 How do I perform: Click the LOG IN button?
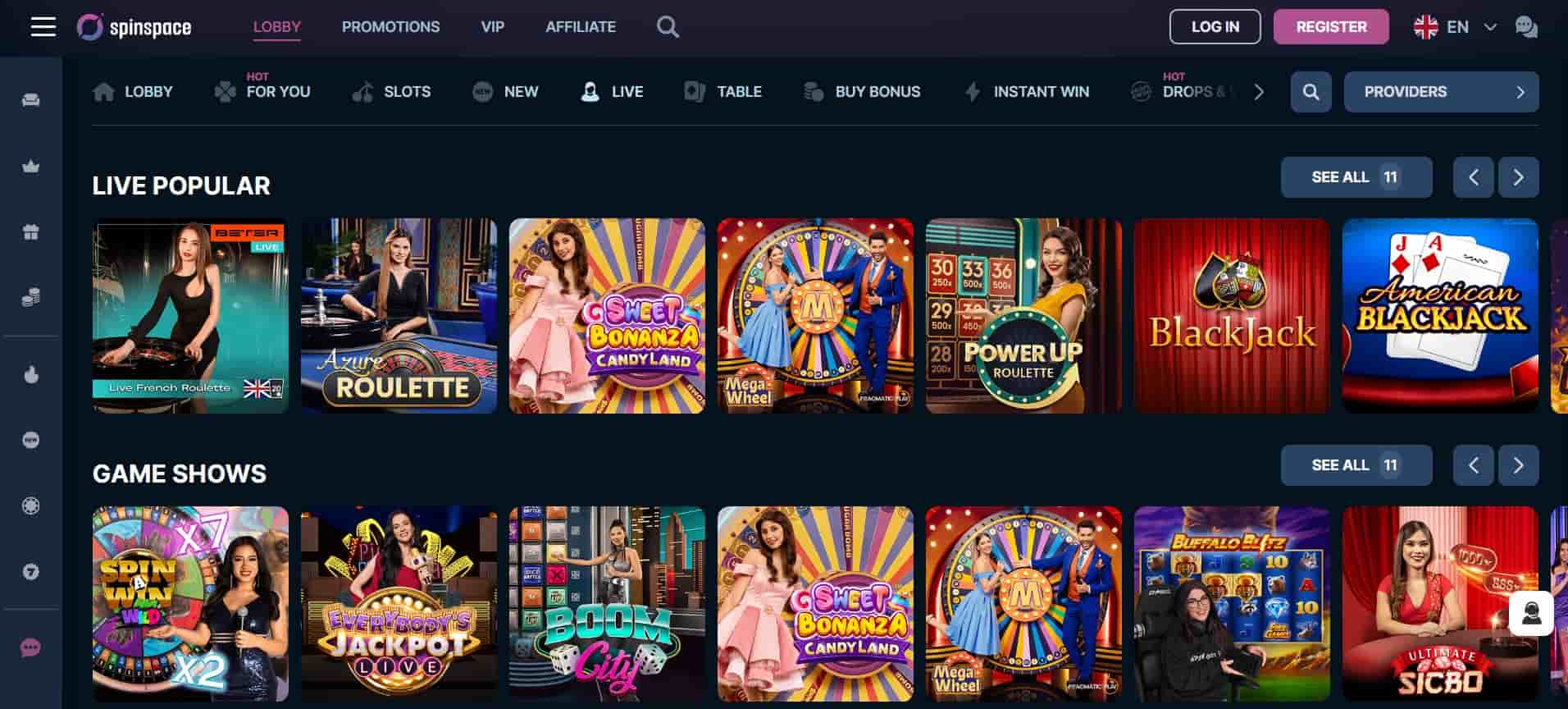pyautogui.click(x=1215, y=27)
